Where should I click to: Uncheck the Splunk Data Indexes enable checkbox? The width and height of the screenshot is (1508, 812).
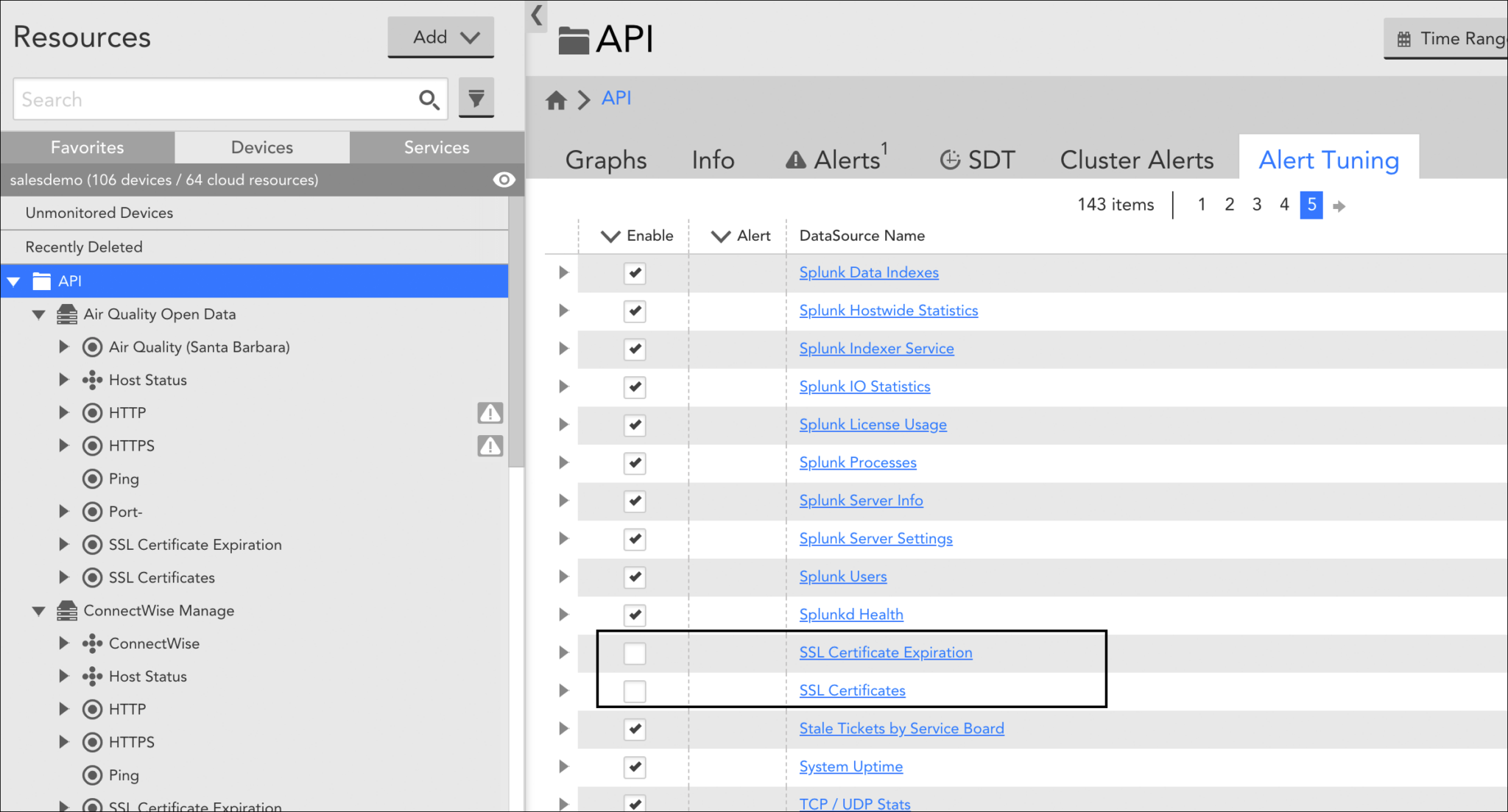click(x=635, y=273)
